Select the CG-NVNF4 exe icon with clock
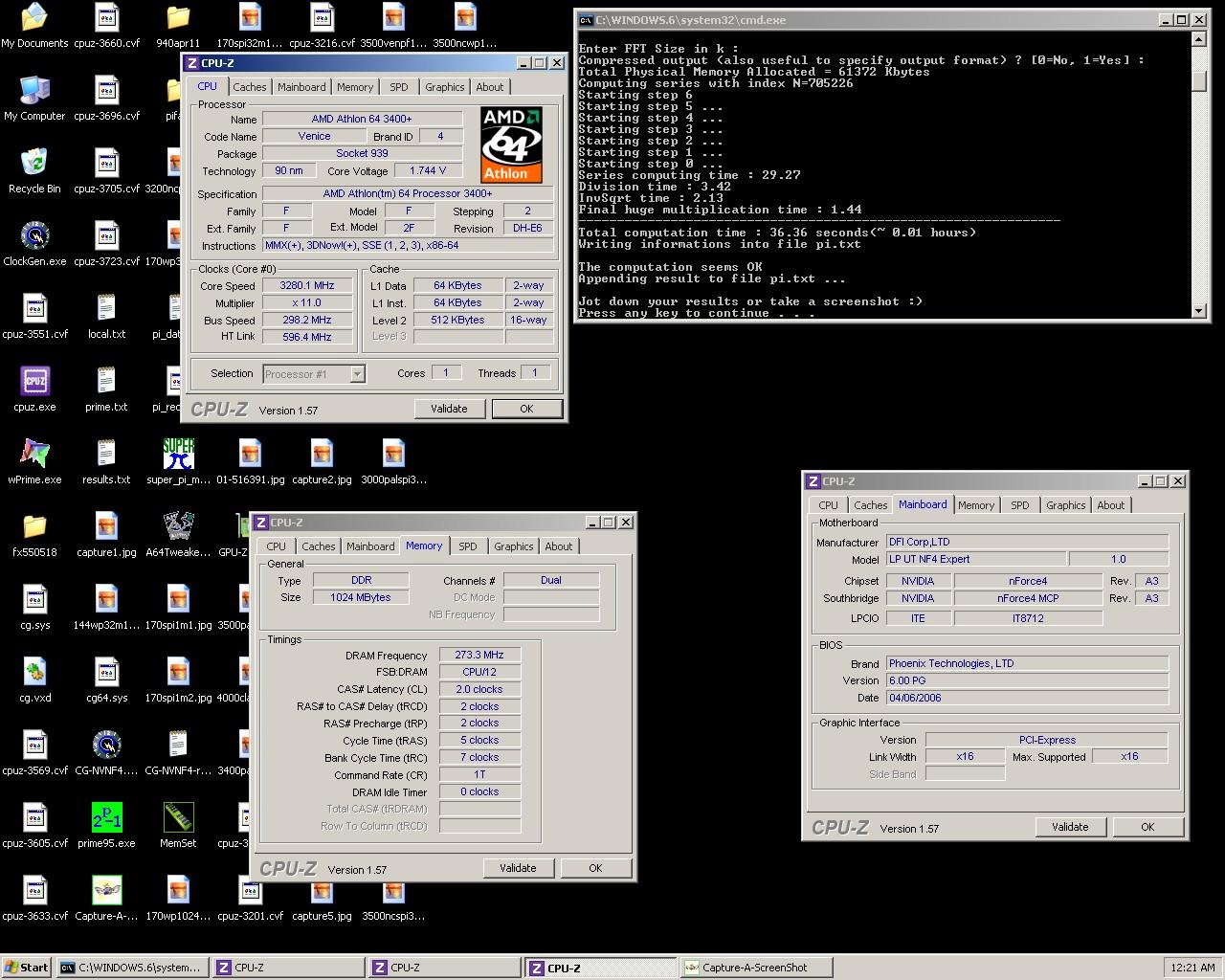 tap(106, 753)
